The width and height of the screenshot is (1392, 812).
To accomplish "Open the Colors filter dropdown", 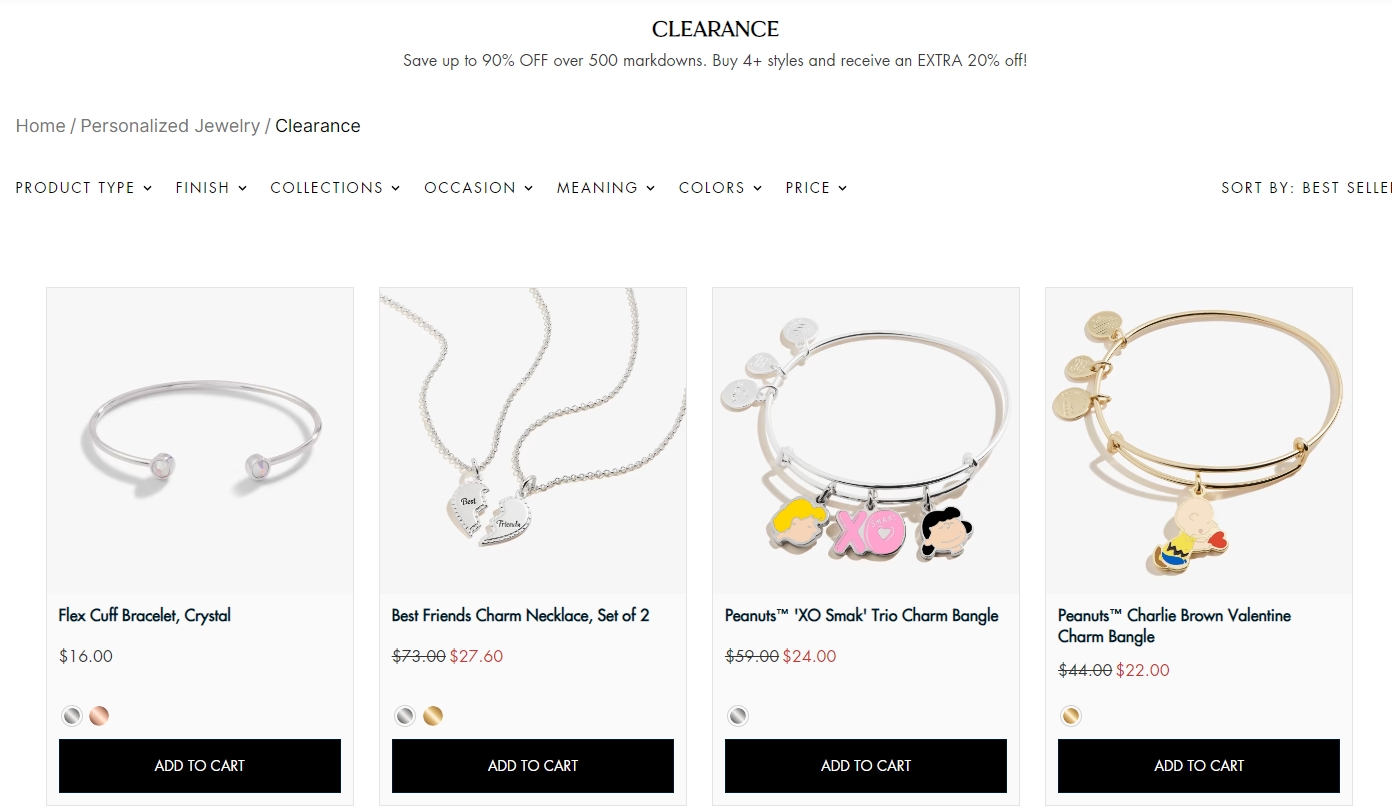I will click(x=720, y=188).
